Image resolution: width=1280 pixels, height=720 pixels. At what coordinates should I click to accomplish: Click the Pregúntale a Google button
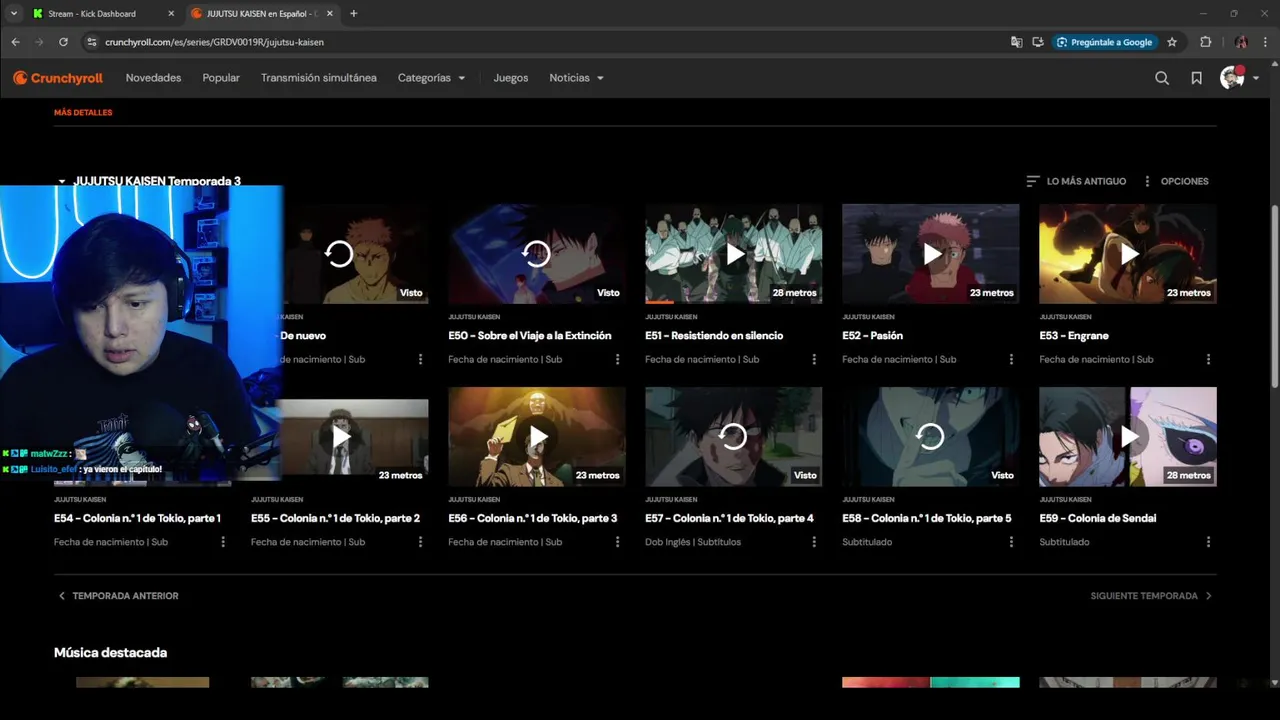pyautogui.click(x=1104, y=42)
